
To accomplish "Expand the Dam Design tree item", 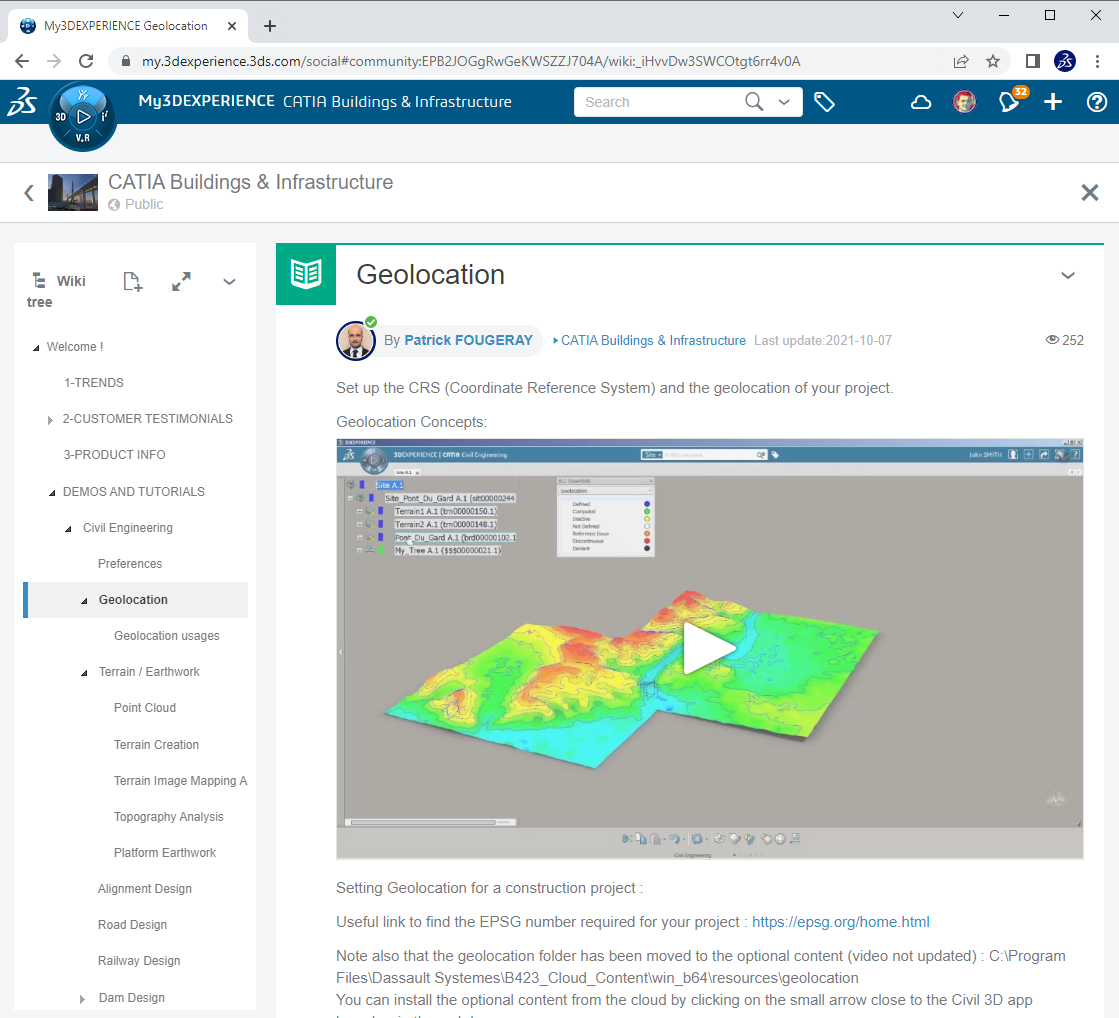I will [81, 997].
